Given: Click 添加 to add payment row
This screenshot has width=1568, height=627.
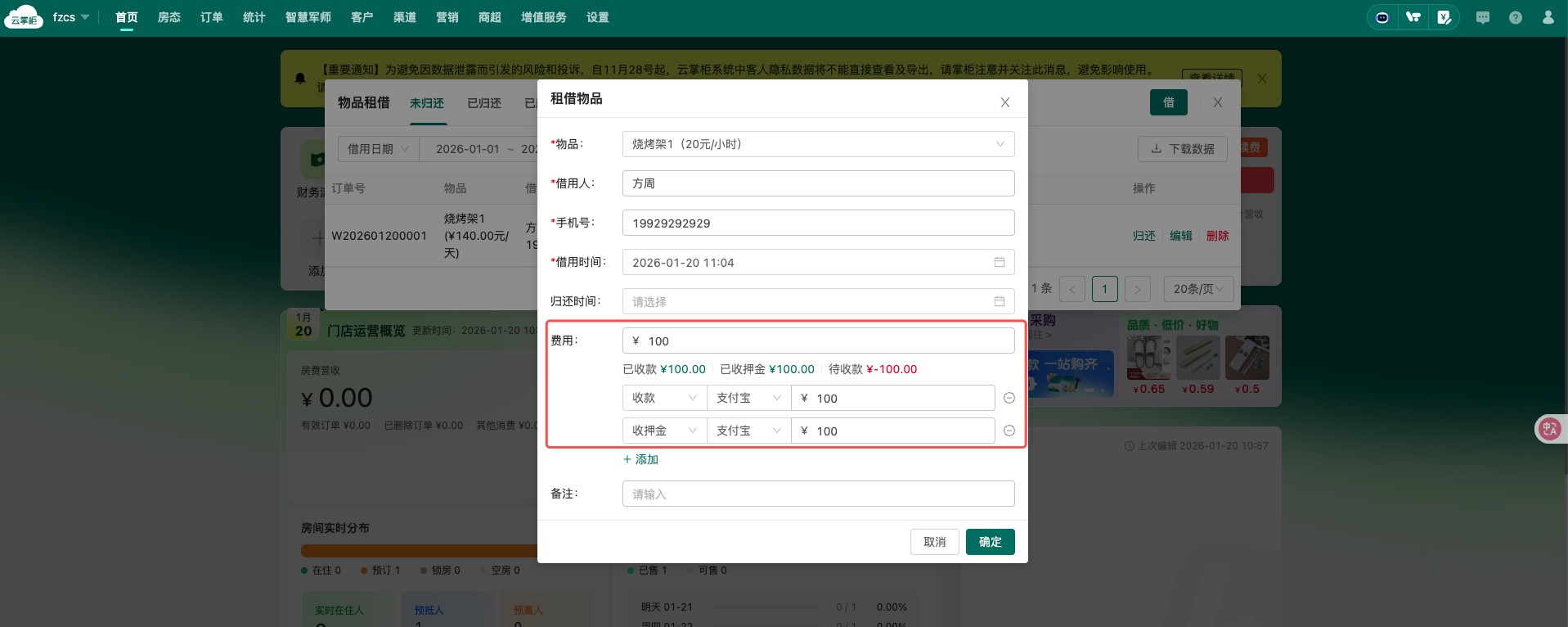Looking at the screenshot, I should point(640,459).
